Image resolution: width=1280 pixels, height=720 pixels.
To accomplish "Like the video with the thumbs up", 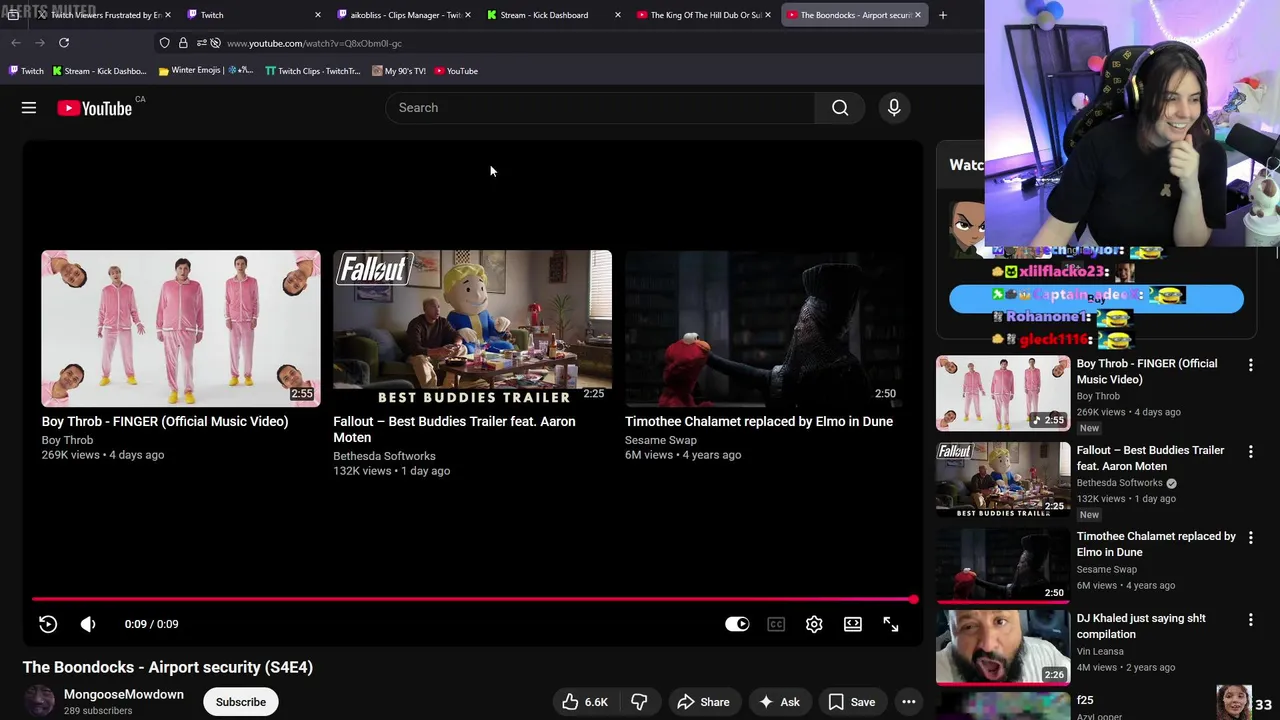I will (x=584, y=702).
